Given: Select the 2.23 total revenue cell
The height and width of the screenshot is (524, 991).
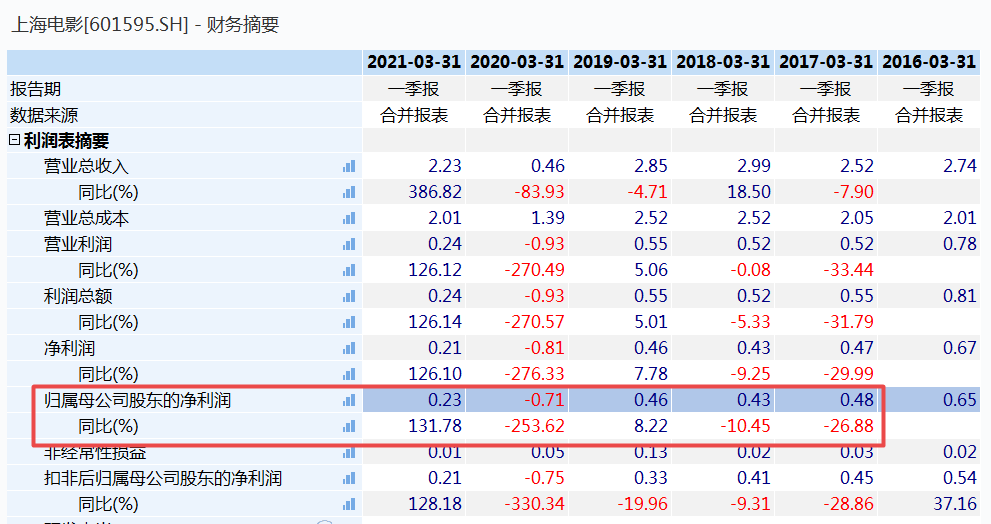Looking at the screenshot, I should coord(414,166).
